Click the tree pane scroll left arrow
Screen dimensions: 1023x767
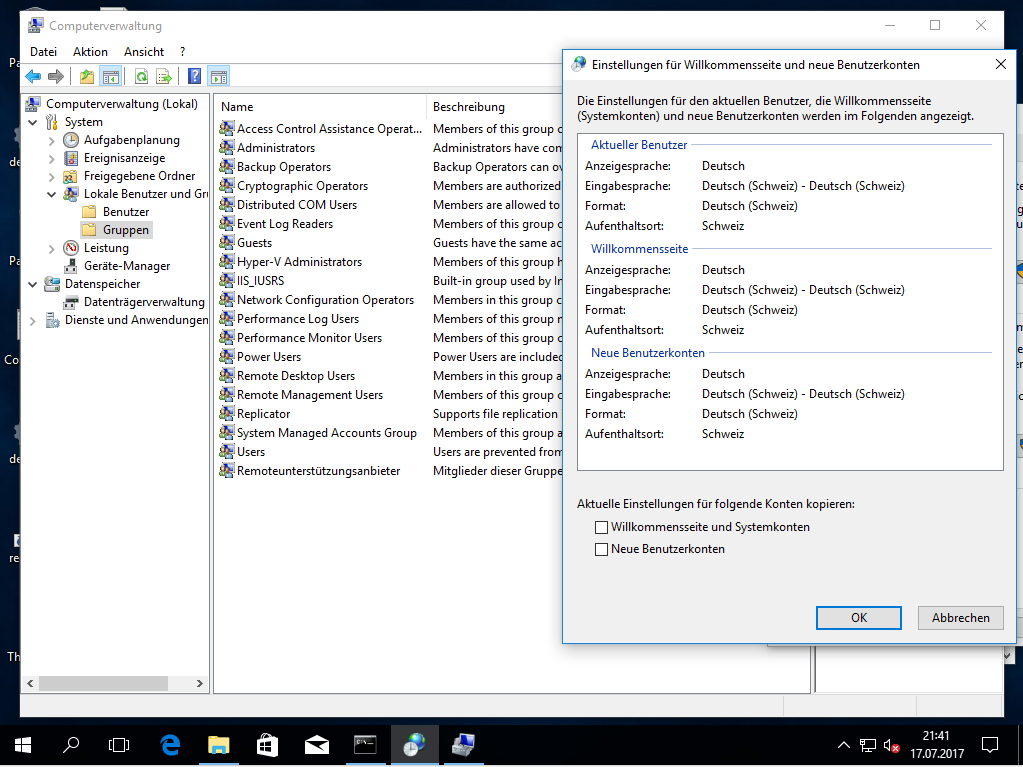[x=30, y=684]
